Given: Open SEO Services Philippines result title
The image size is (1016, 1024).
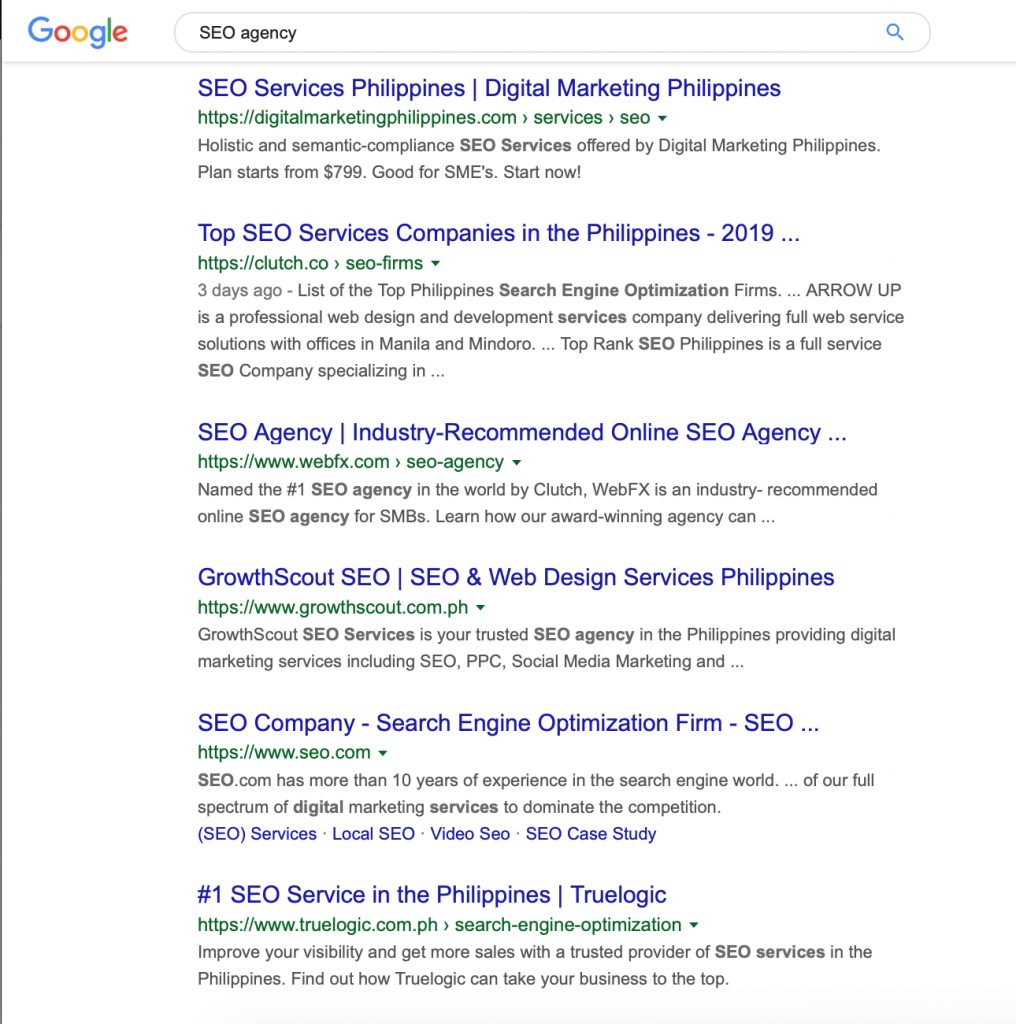Looking at the screenshot, I should (489, 88).
